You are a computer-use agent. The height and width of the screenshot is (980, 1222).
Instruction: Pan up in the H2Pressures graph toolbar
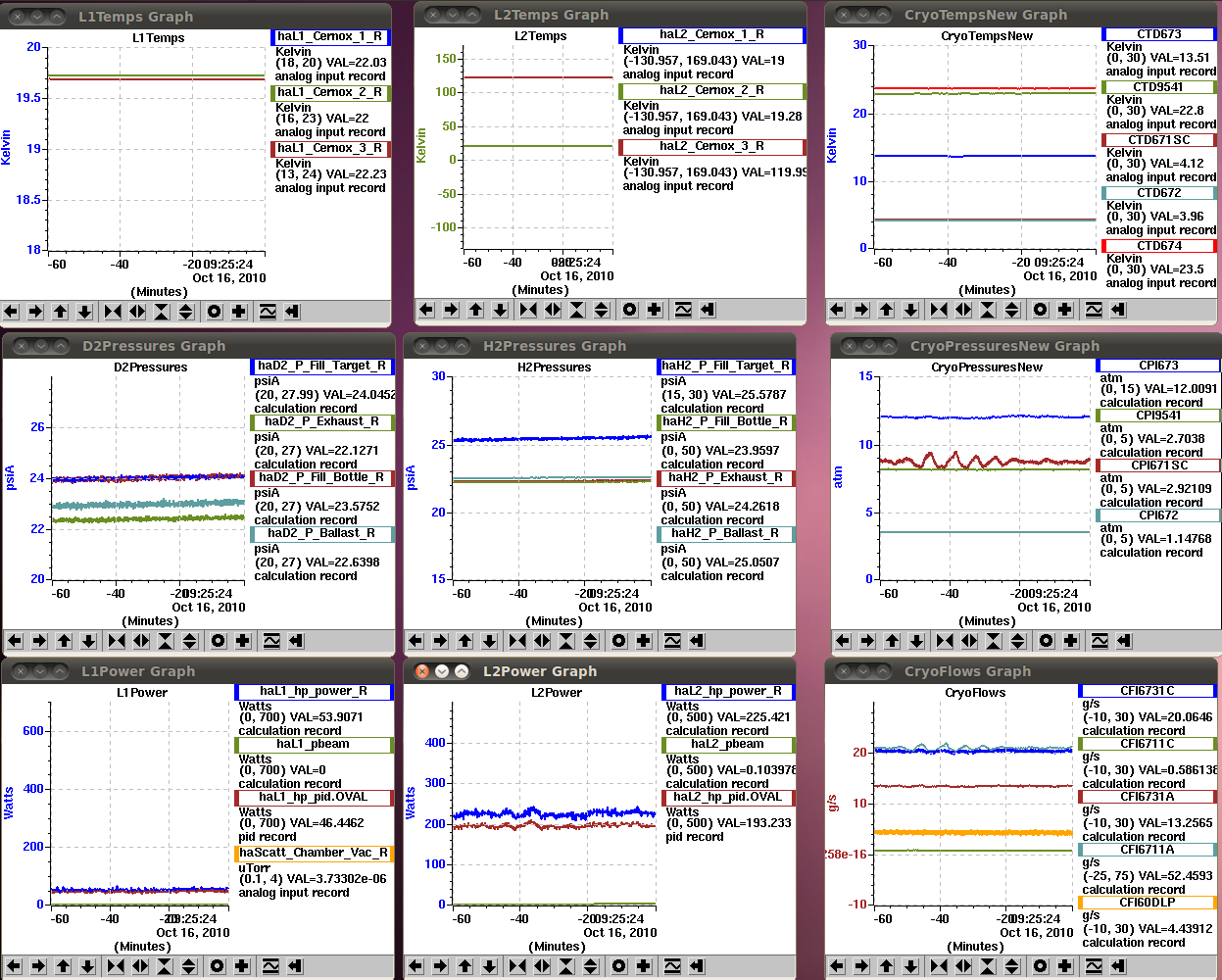[465, 641]
